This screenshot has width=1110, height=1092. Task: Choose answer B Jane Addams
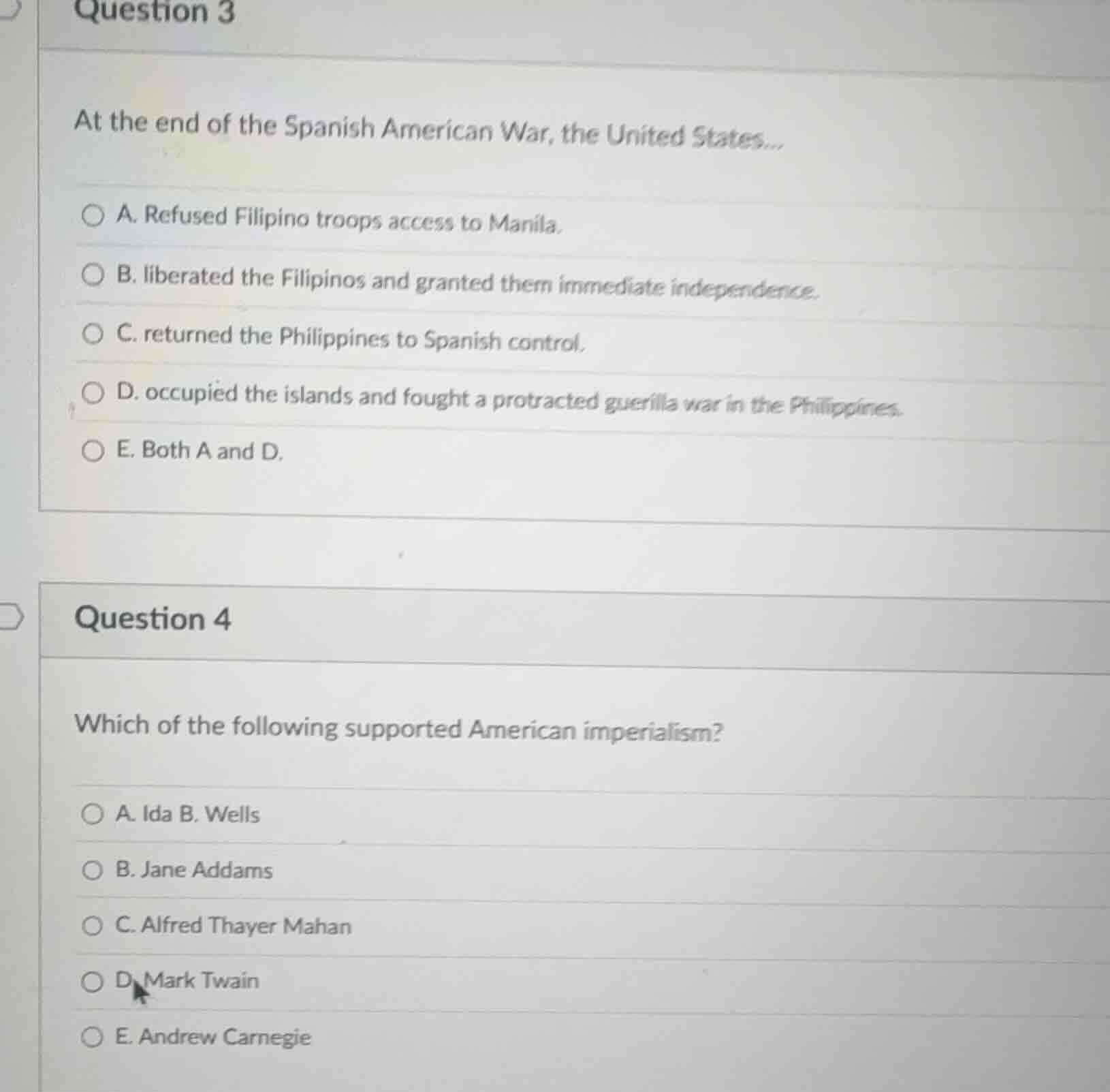pos(94,870)
